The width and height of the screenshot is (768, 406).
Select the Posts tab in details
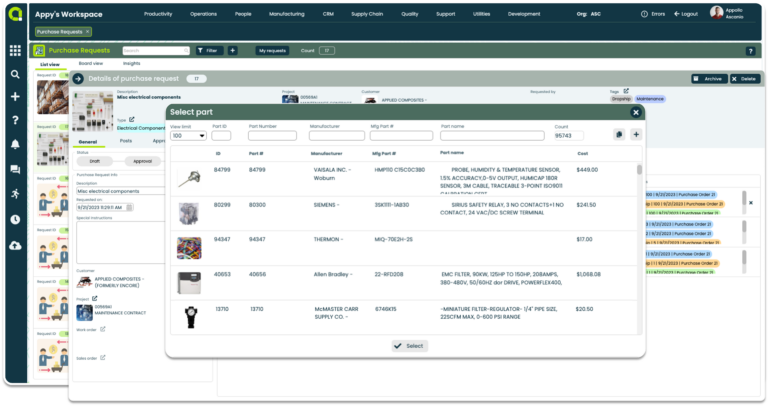click(126, 141)
